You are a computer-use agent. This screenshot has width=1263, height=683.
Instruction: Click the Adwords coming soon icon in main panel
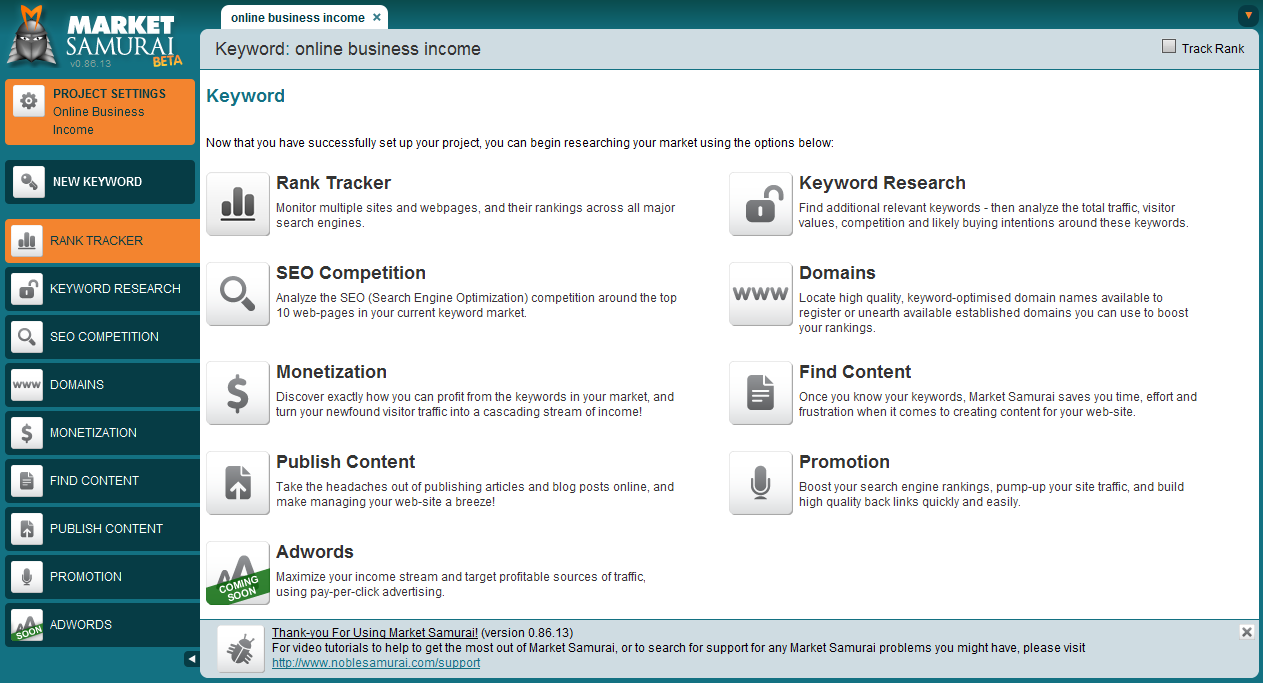238,573
